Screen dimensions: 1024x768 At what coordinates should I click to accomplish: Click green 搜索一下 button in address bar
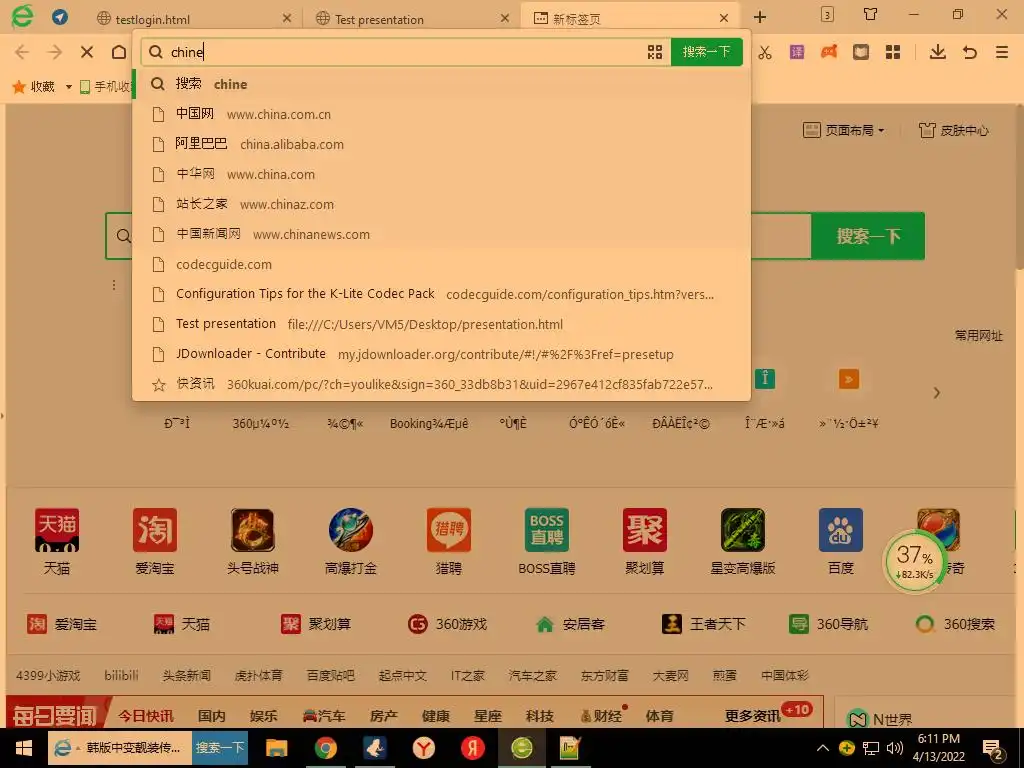[707, 52]
